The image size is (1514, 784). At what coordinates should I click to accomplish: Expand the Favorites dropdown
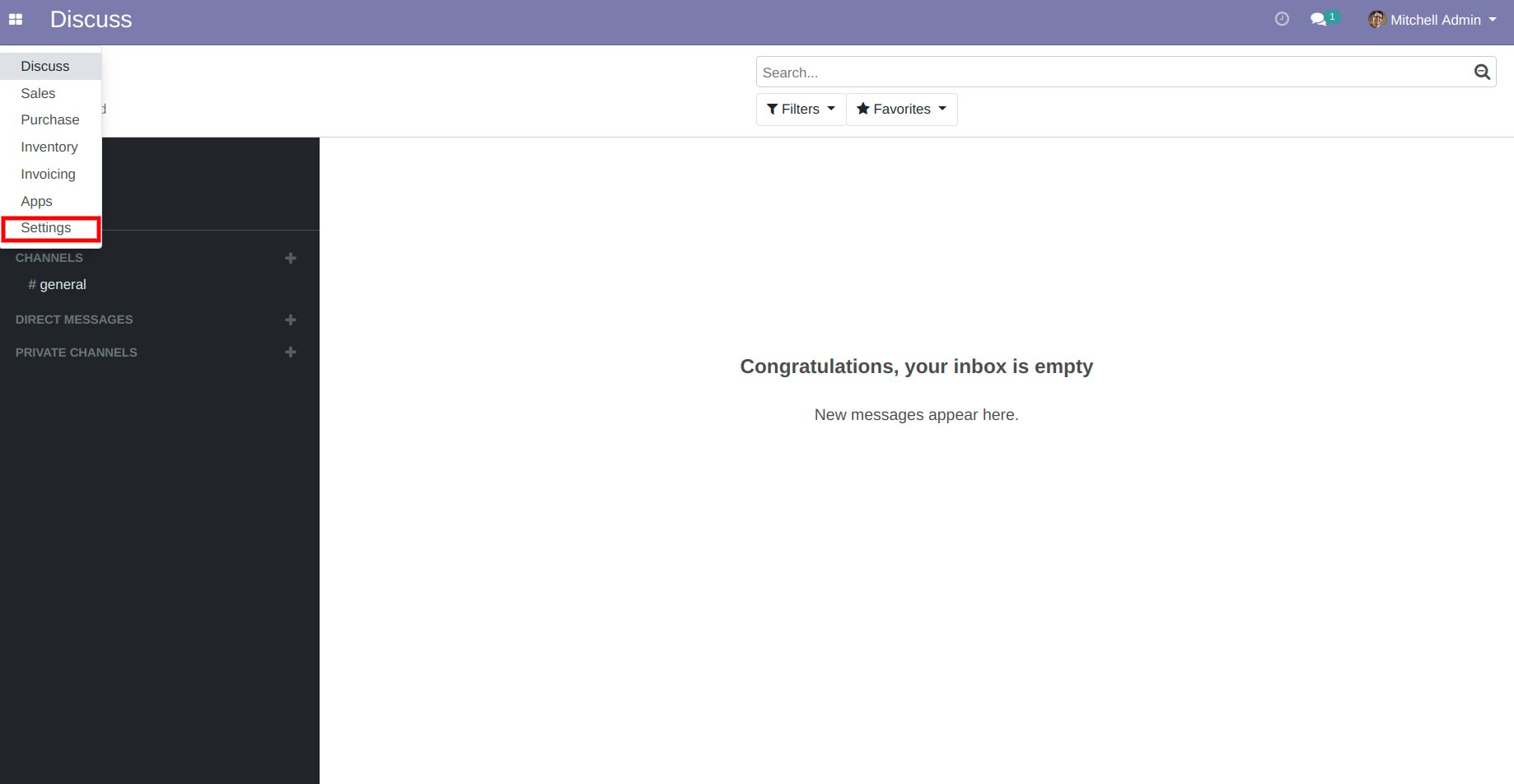901,110
